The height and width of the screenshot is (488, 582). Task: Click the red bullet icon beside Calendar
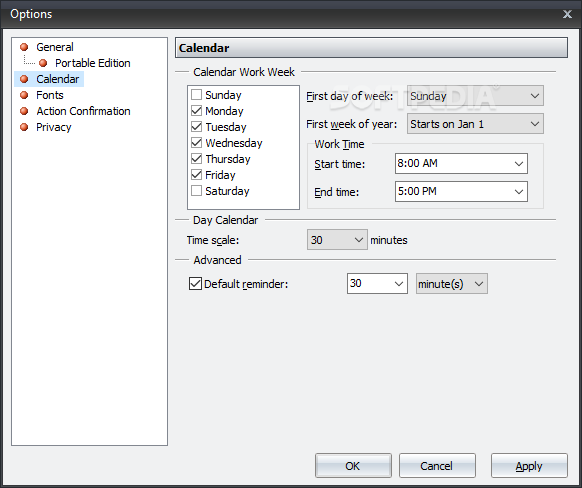pyautogui.click(x=24, y=79)
